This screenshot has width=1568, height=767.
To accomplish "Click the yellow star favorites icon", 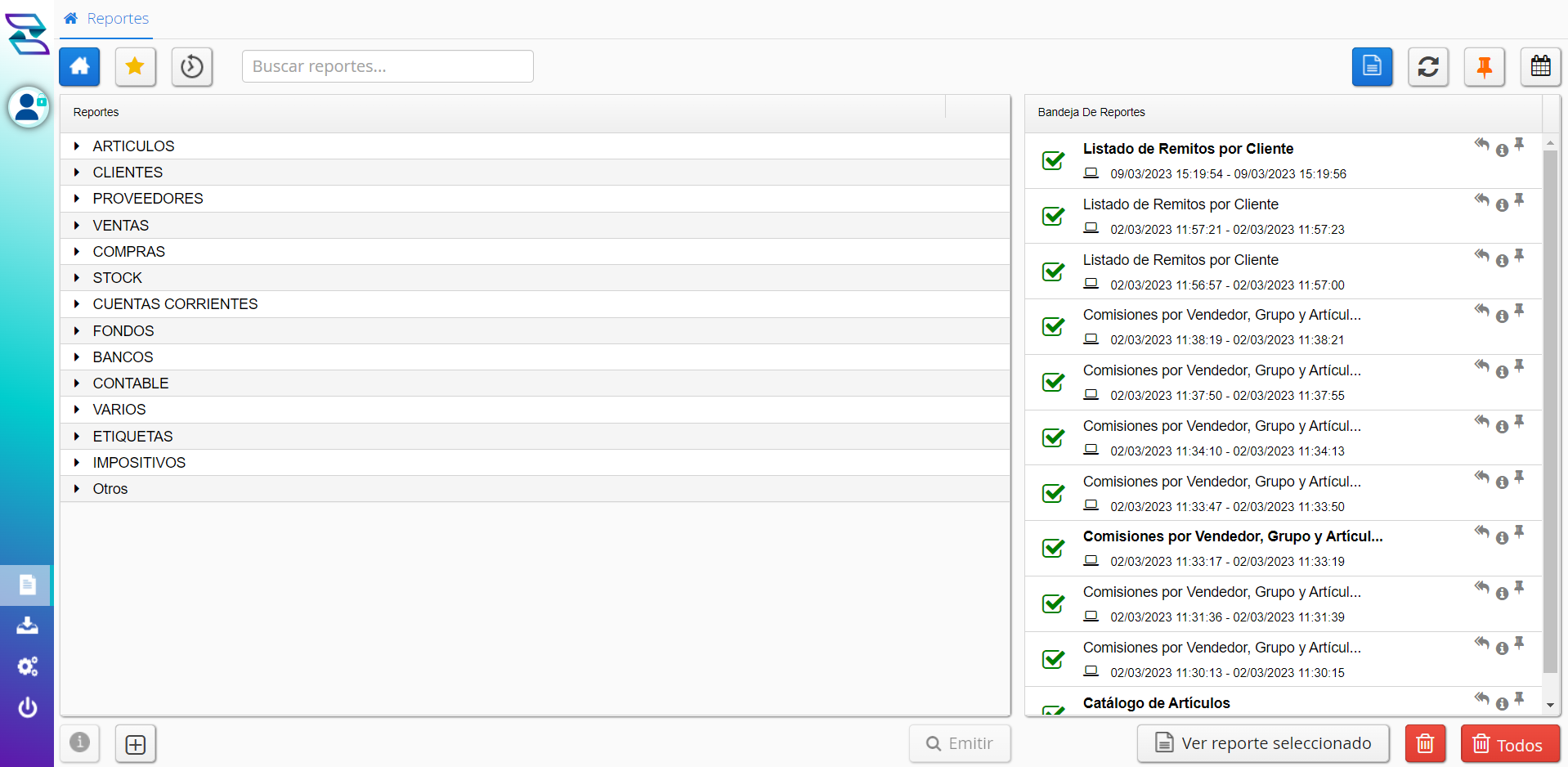I will pos(135,66).
